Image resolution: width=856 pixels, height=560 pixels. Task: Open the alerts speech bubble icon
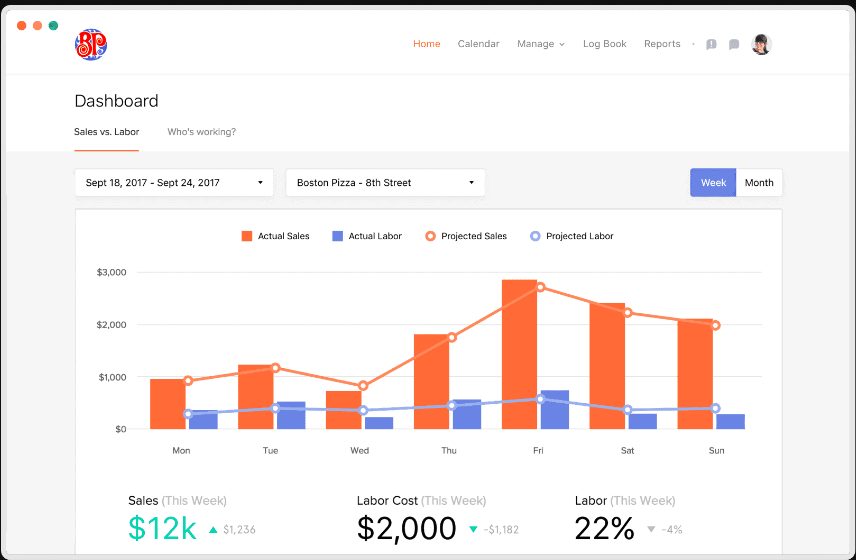[x=711, y=44]
